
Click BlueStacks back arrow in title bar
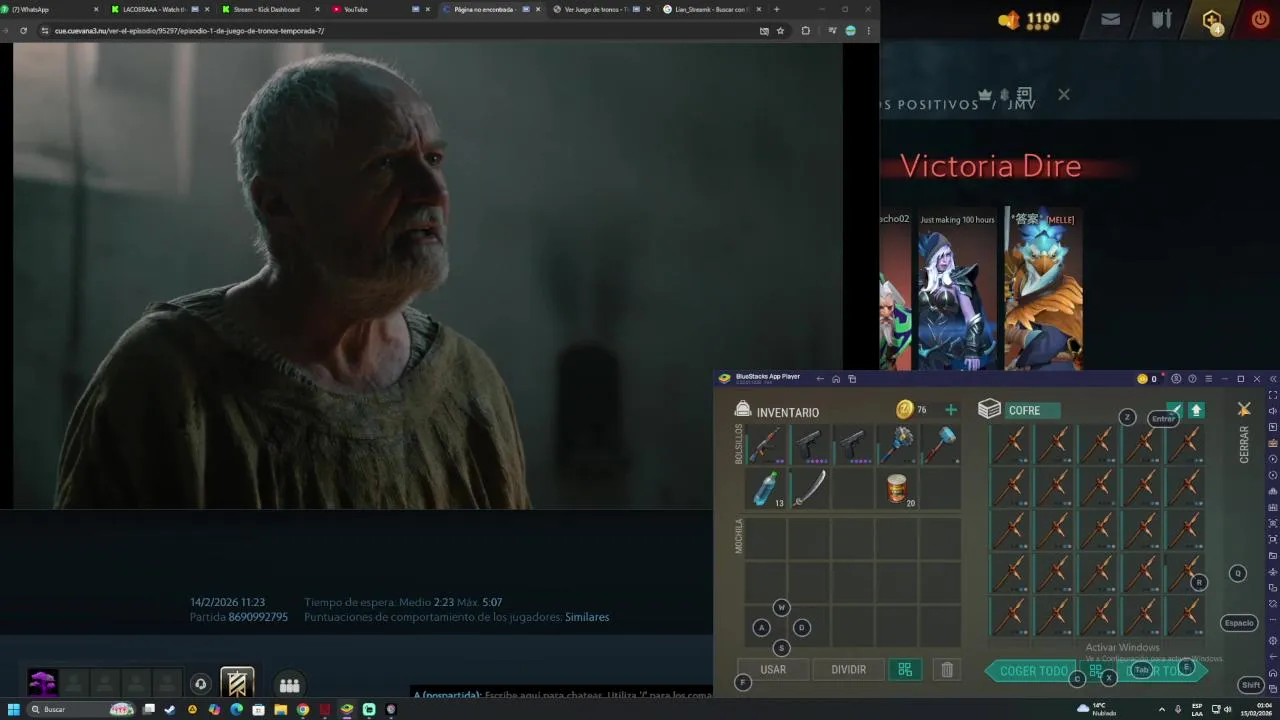tap(820, 379)
